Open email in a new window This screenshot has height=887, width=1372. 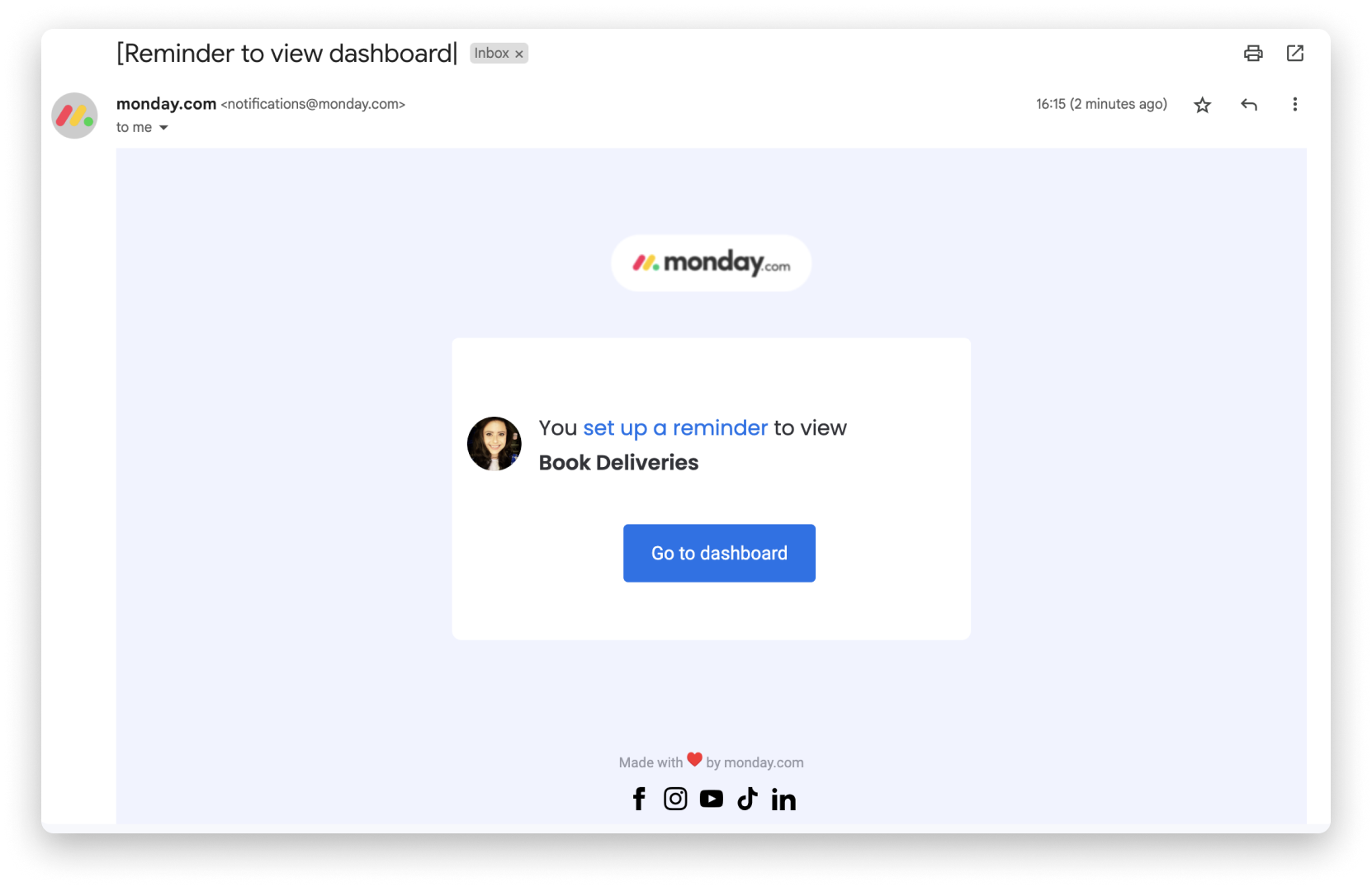[1294, 53]
